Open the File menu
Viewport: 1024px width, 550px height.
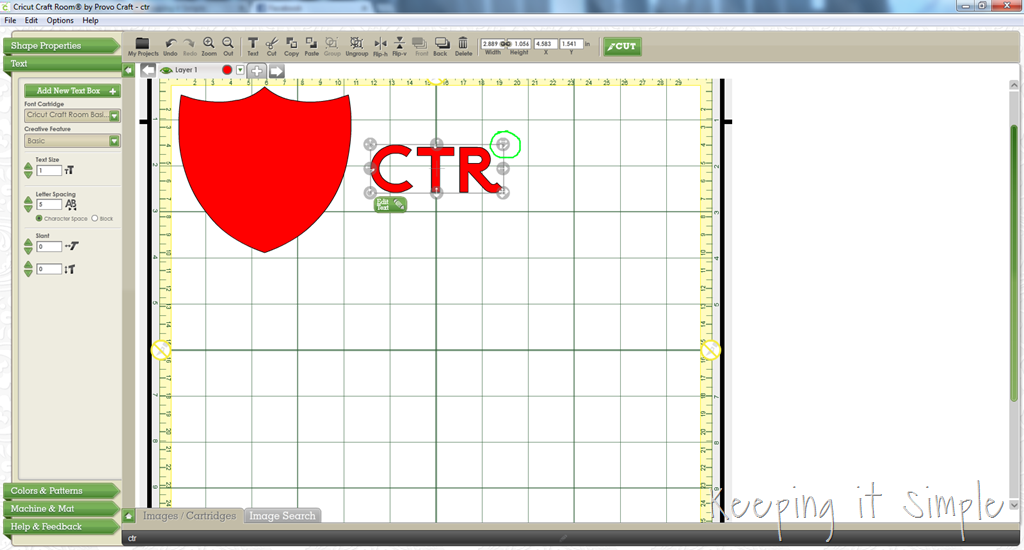point(10,20)
